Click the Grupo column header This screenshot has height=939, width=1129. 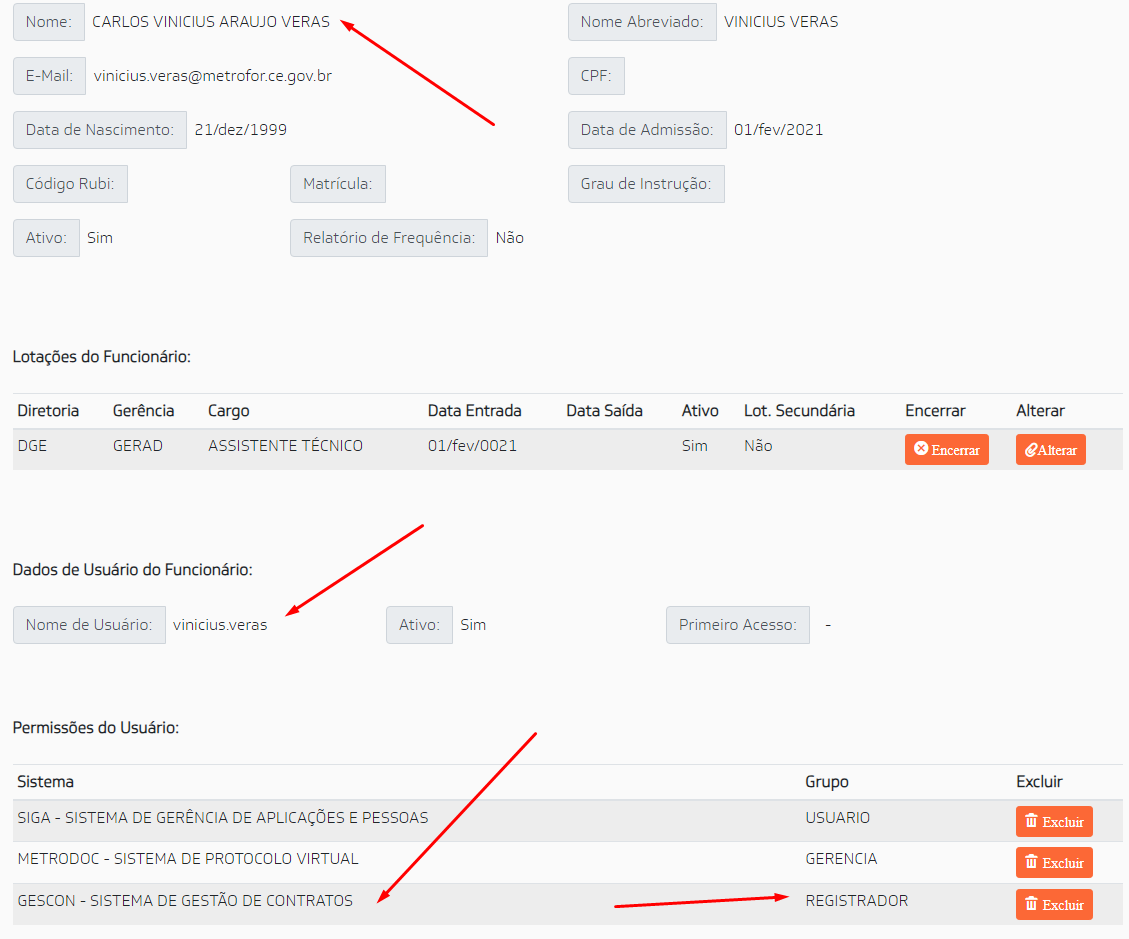pyautogui.click(x=827, y=781)
